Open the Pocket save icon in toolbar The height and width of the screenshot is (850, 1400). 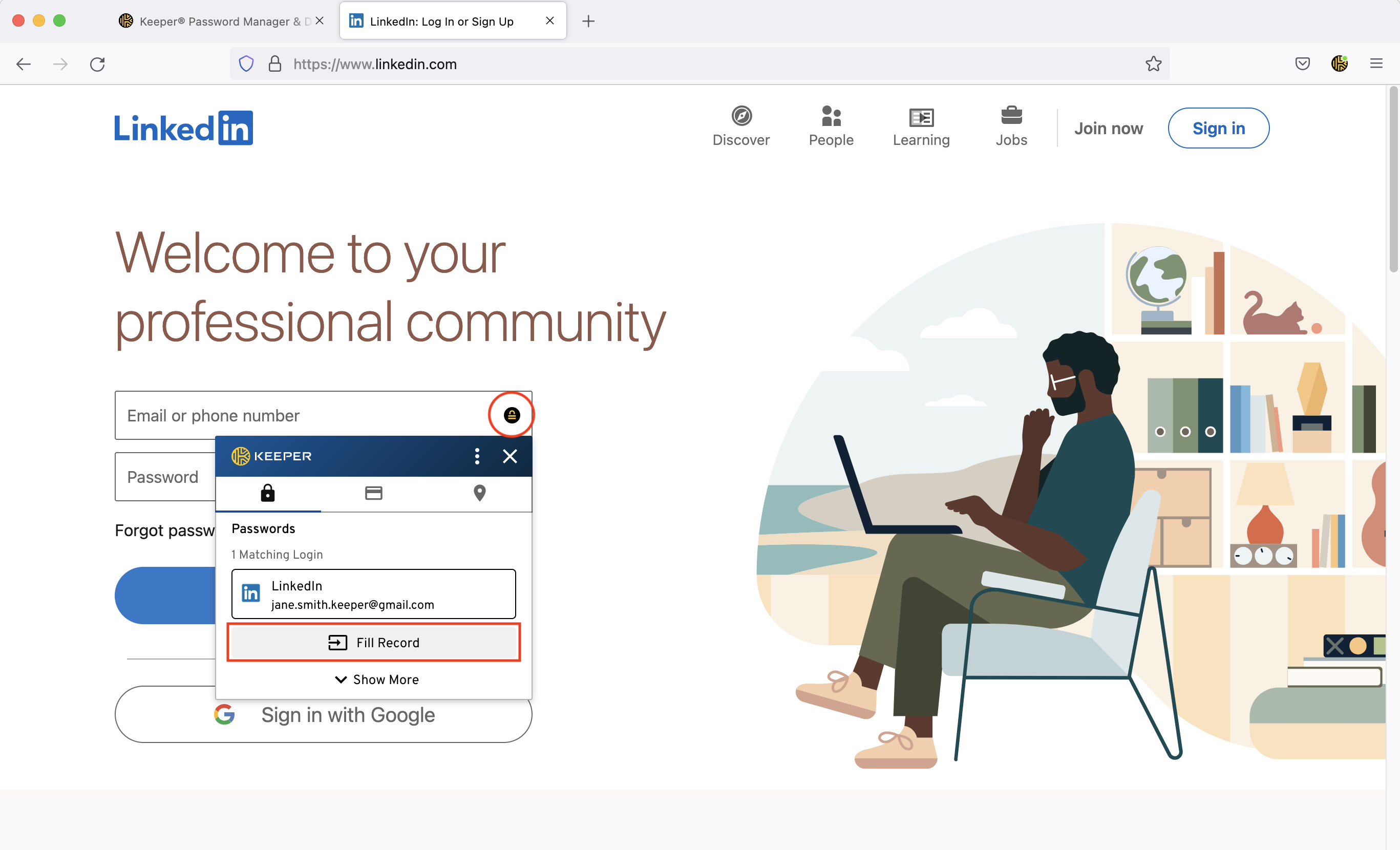pos(1302,63)
